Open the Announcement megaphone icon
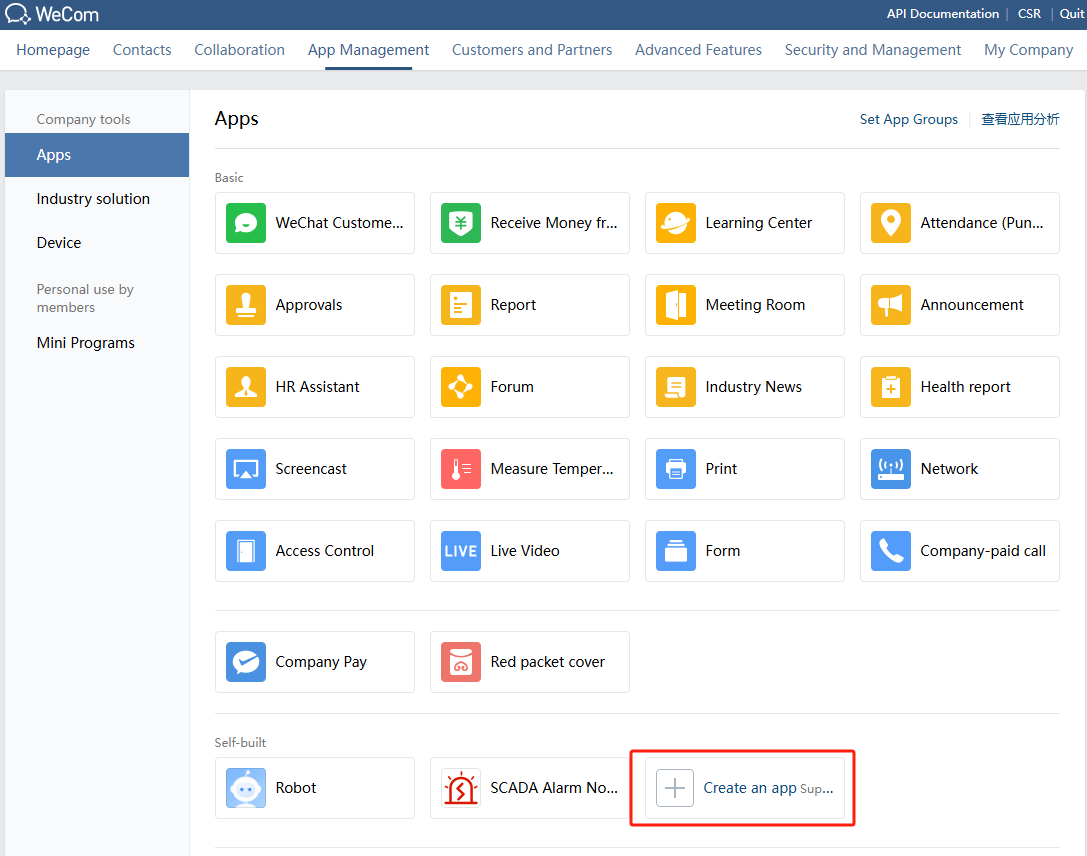The height and width of the screenshot is (856, 1087). 890,305
